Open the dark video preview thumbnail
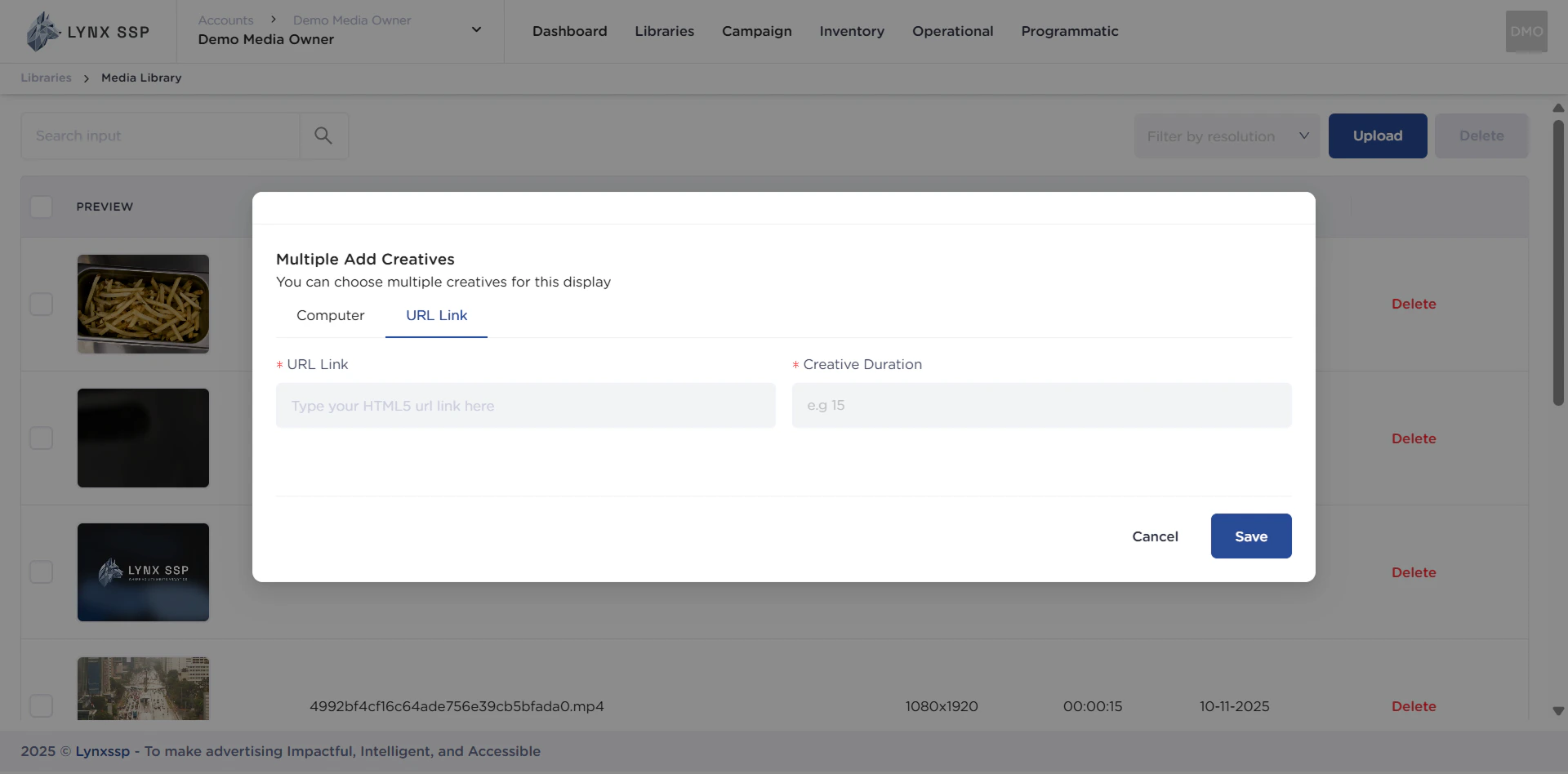The image size is (1568, 774). click(143, 438)
